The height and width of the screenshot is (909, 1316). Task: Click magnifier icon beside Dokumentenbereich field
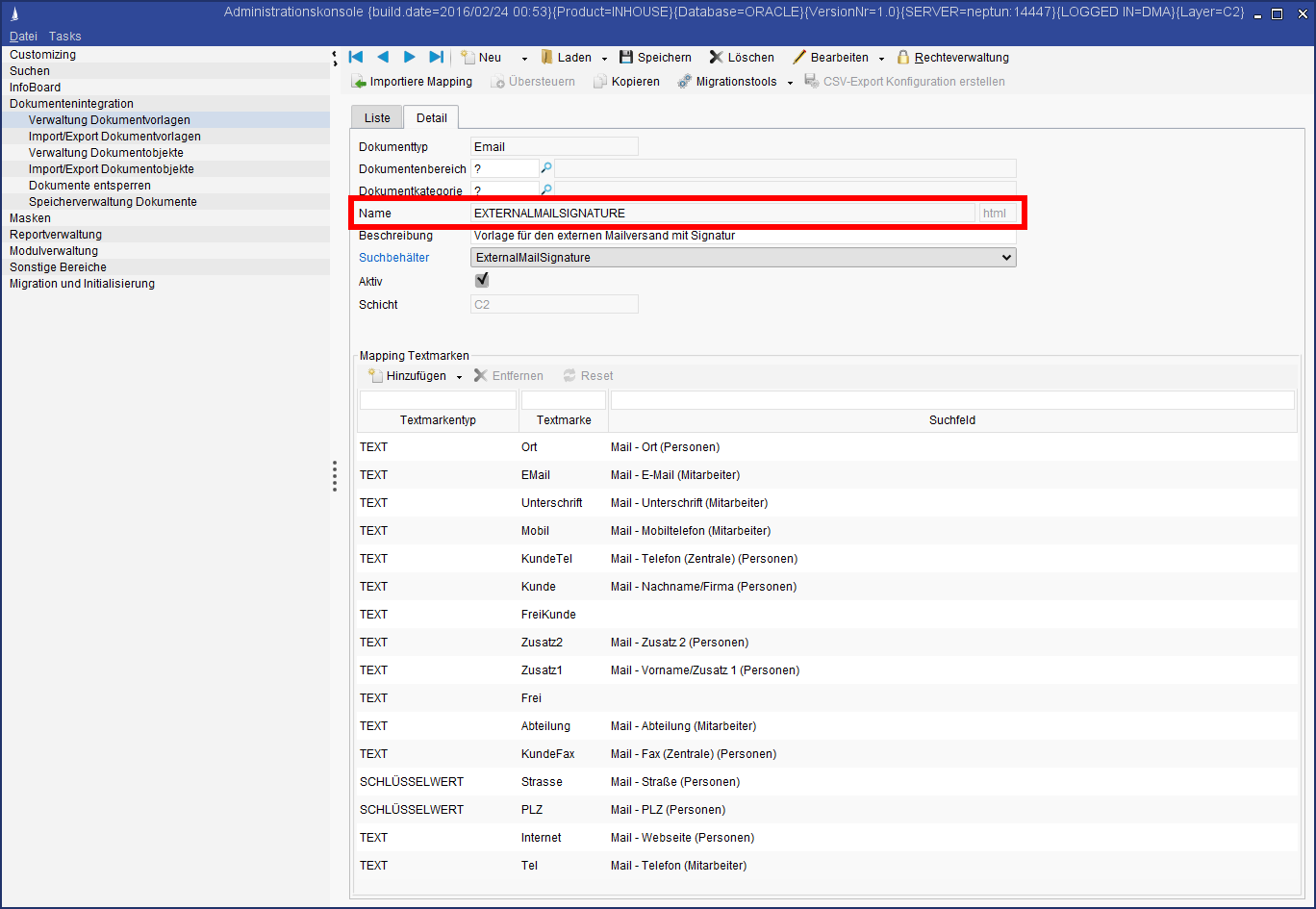tap(545, 168)
